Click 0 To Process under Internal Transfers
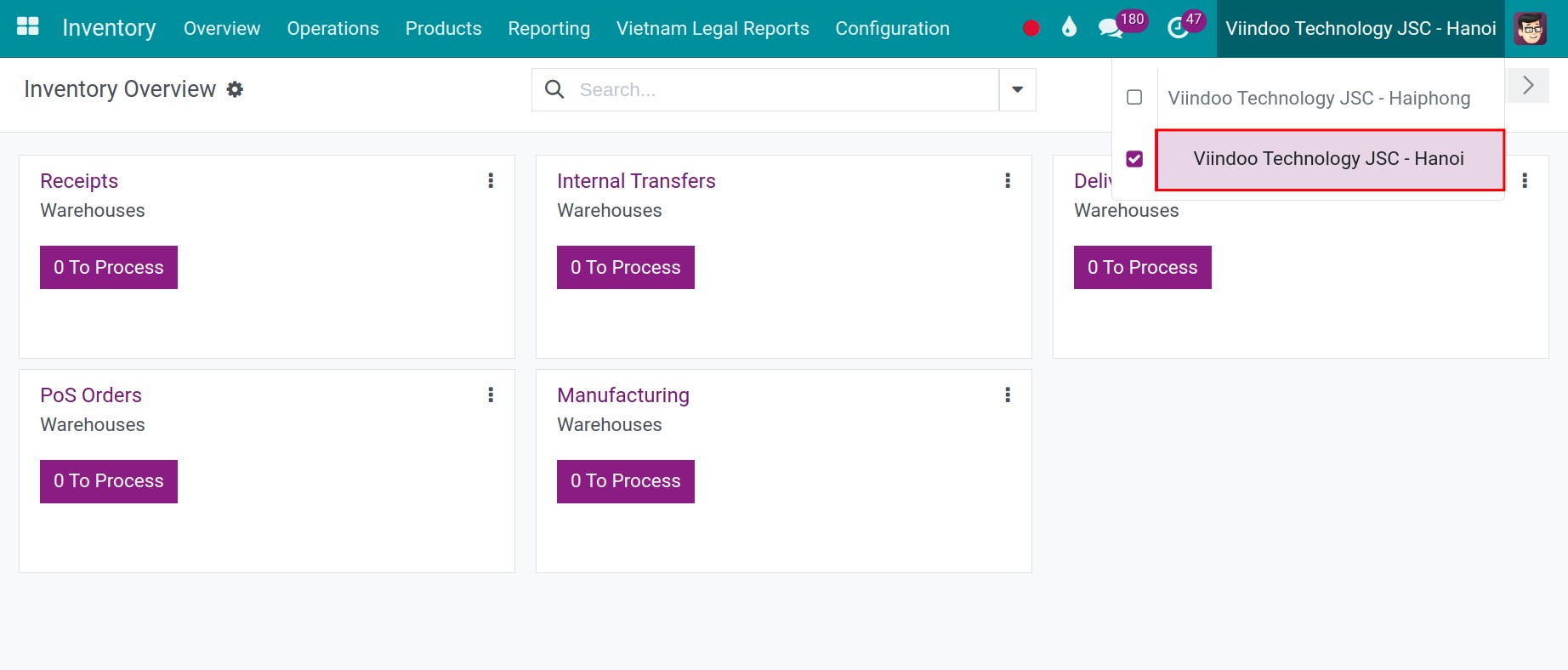 click(626, 267)
